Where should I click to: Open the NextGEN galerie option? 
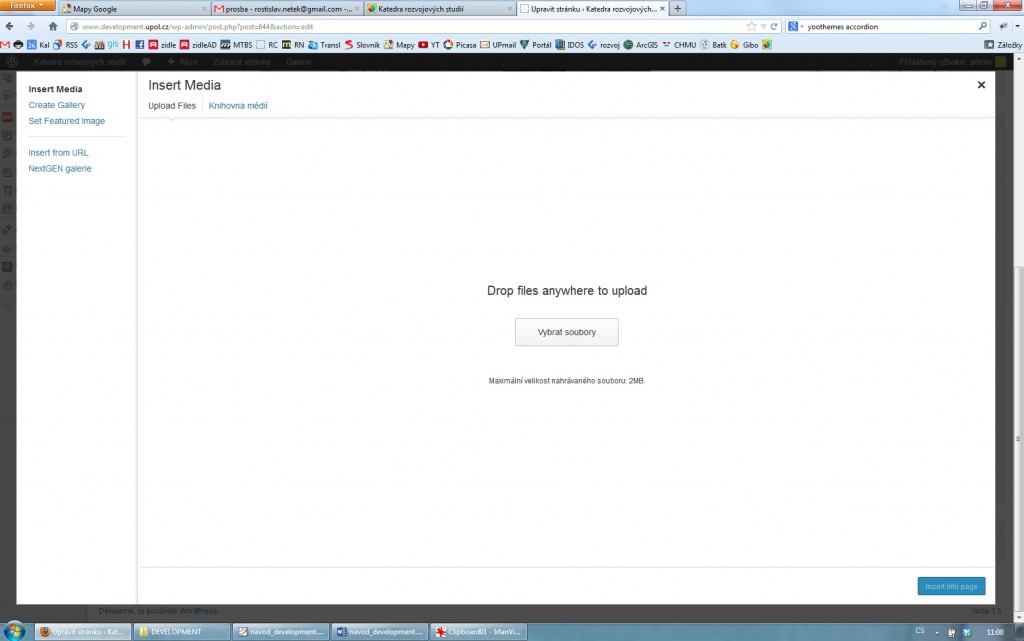[x=59, y=168]
